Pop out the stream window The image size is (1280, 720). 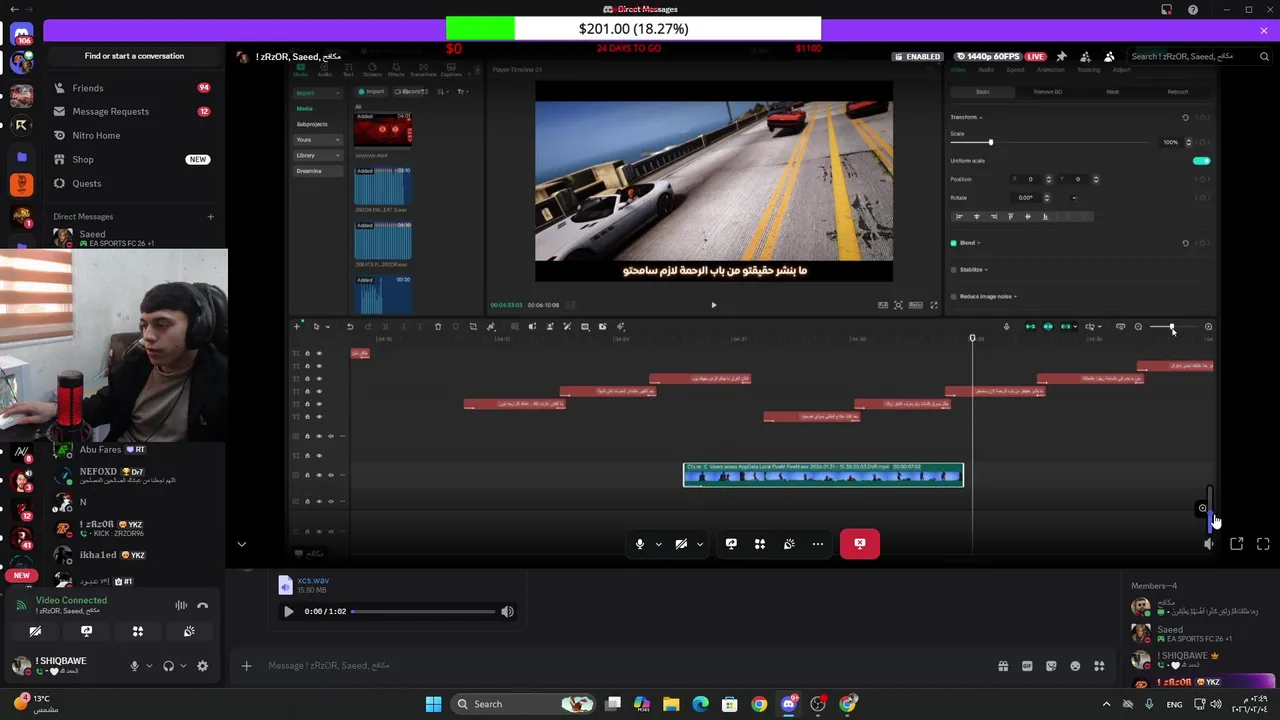click(x=1237, y=544)
